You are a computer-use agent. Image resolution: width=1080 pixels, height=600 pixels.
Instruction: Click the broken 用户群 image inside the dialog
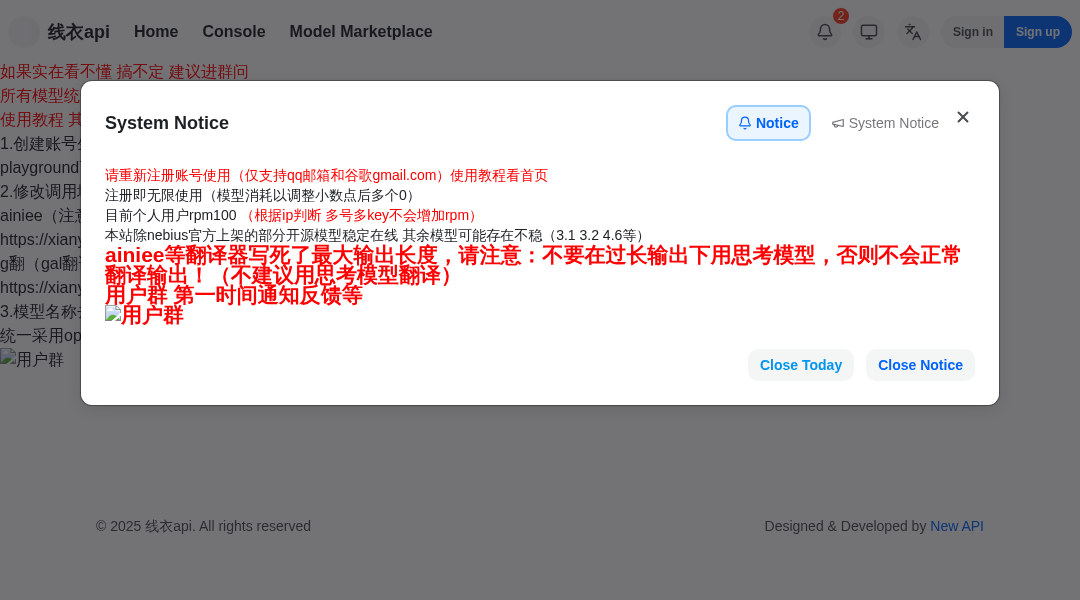pyautogui.click(x=144, y=314)
